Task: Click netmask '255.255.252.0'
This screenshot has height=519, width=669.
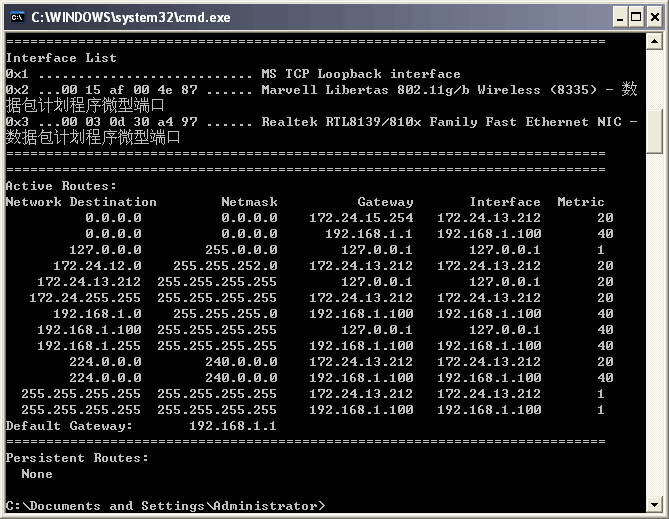Action: point(225,266)
